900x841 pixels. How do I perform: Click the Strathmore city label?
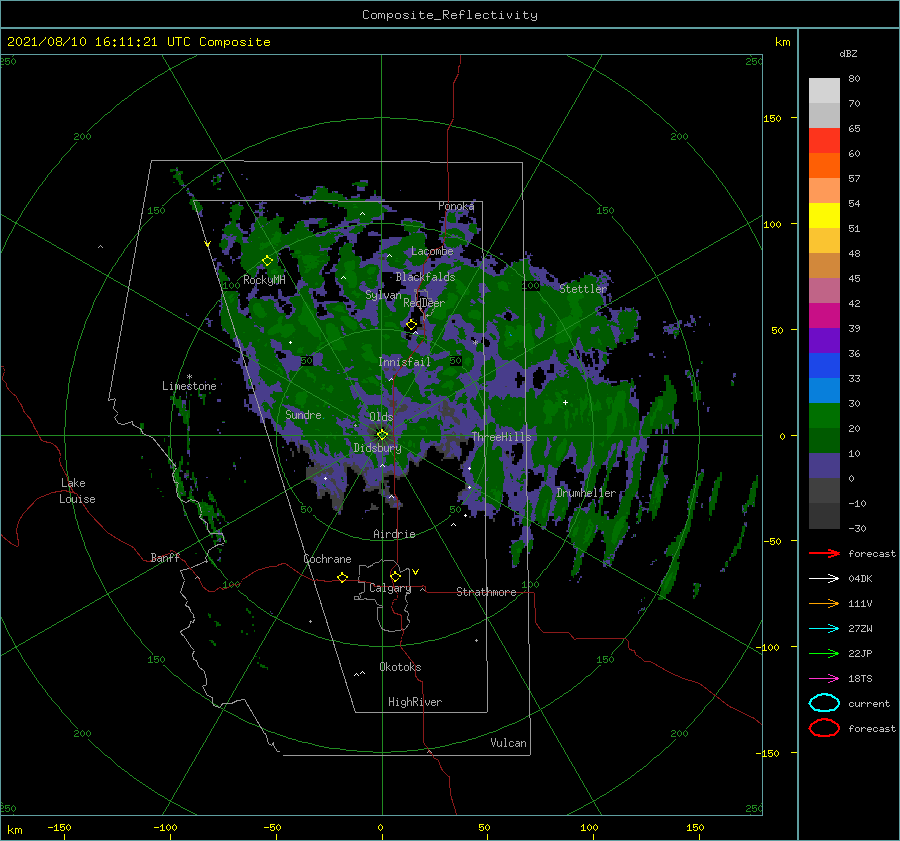486,592
